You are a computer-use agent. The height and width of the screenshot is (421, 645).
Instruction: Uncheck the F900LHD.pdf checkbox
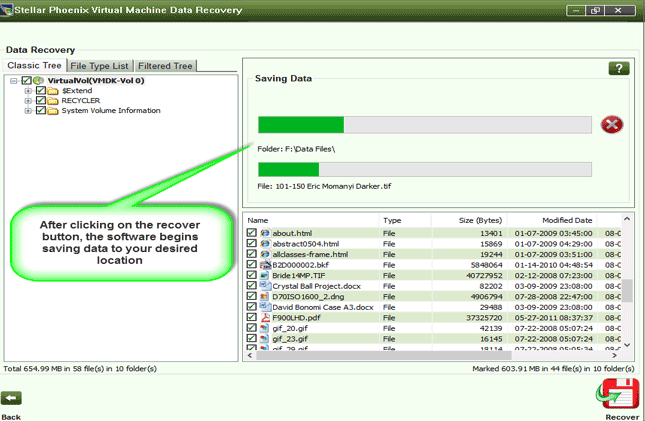pyautogui.click(x=251, y=317)
